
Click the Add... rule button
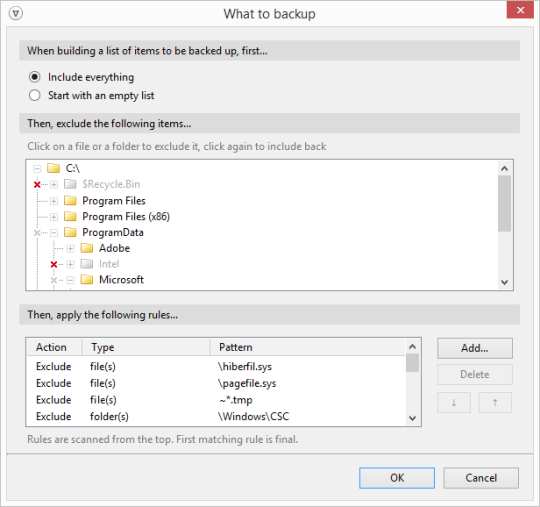pos(475,348)
